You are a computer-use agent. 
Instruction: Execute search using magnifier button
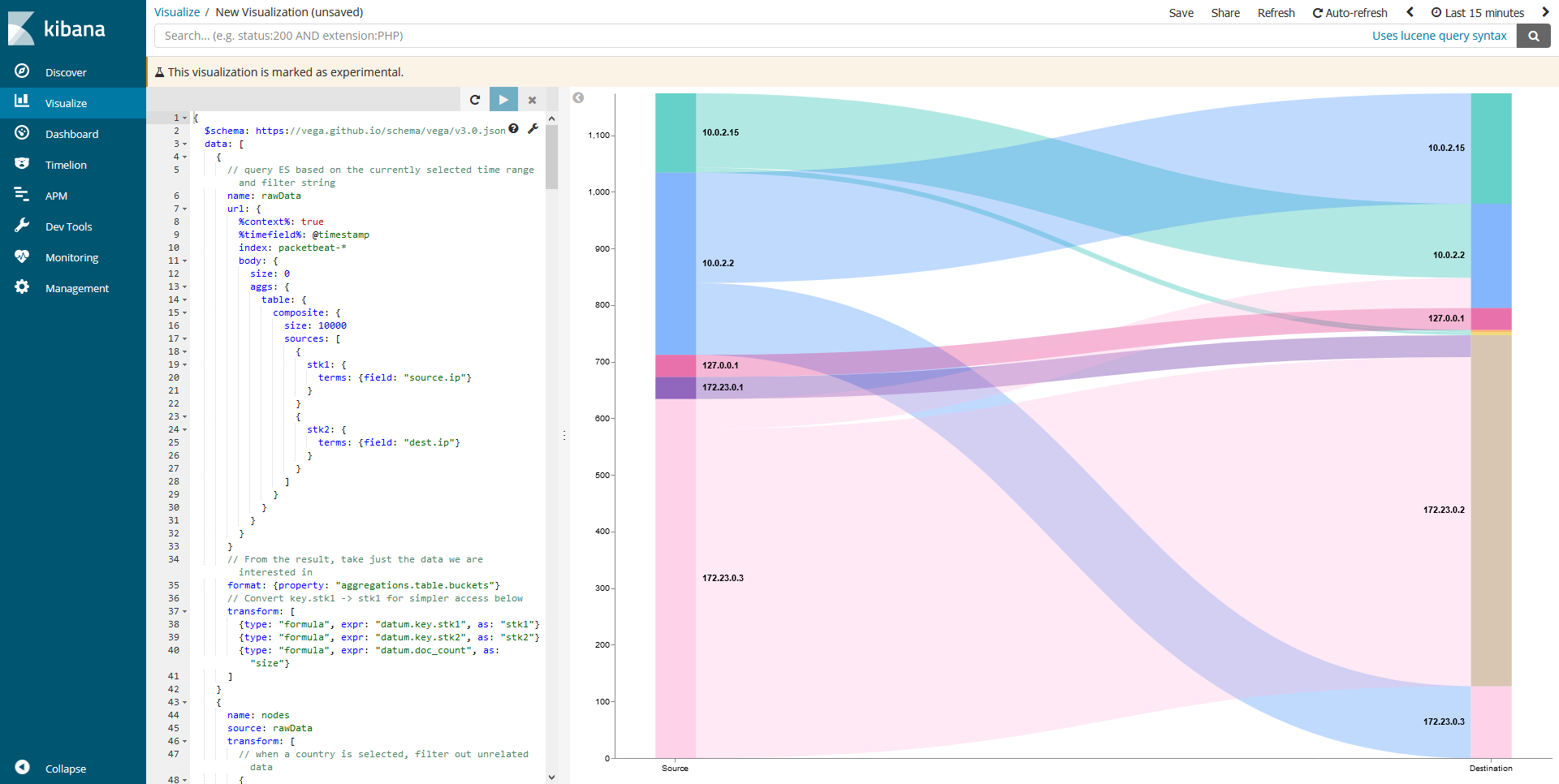[x=1533, y=36]
